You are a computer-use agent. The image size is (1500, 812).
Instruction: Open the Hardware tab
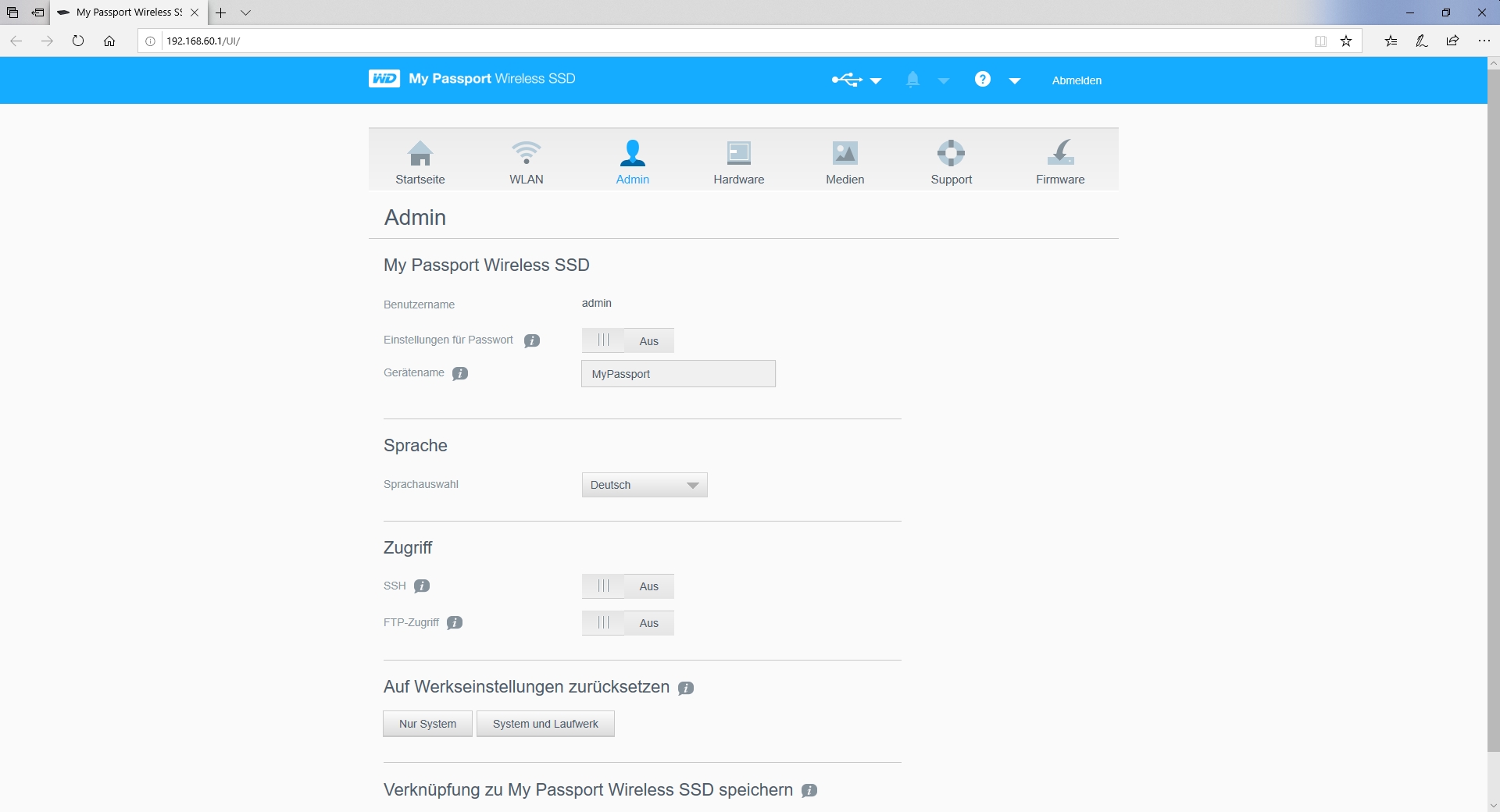pos(739,162)
